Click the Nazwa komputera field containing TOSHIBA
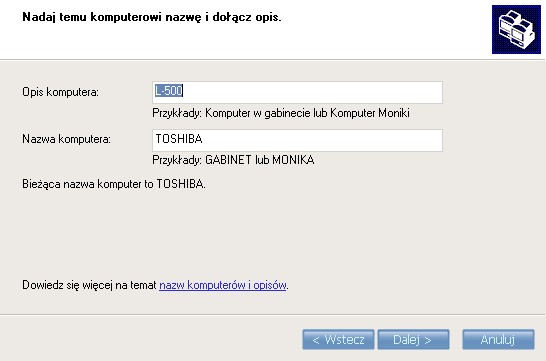Viewport: 546px width, 361px height. [297, 140]
